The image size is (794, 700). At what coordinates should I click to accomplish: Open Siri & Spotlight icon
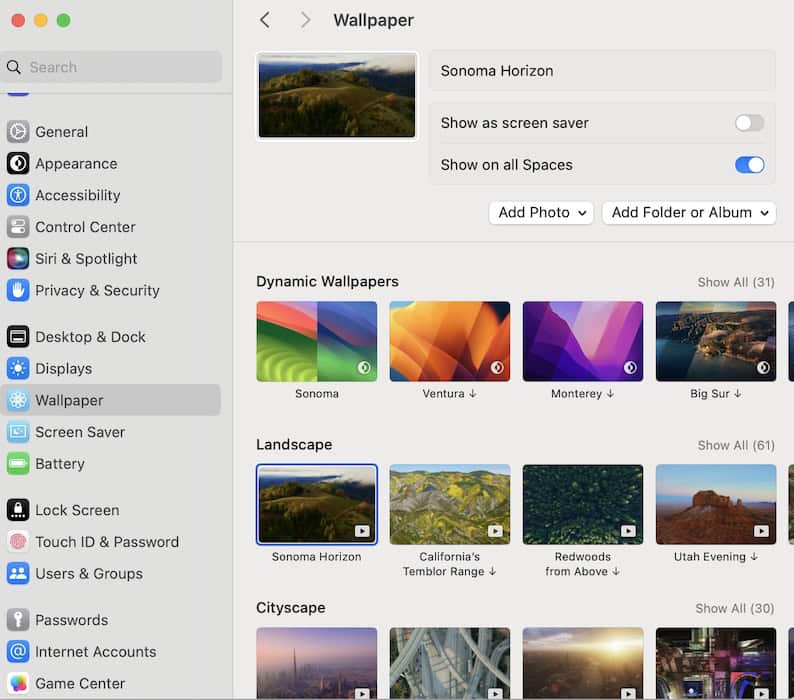18,258
